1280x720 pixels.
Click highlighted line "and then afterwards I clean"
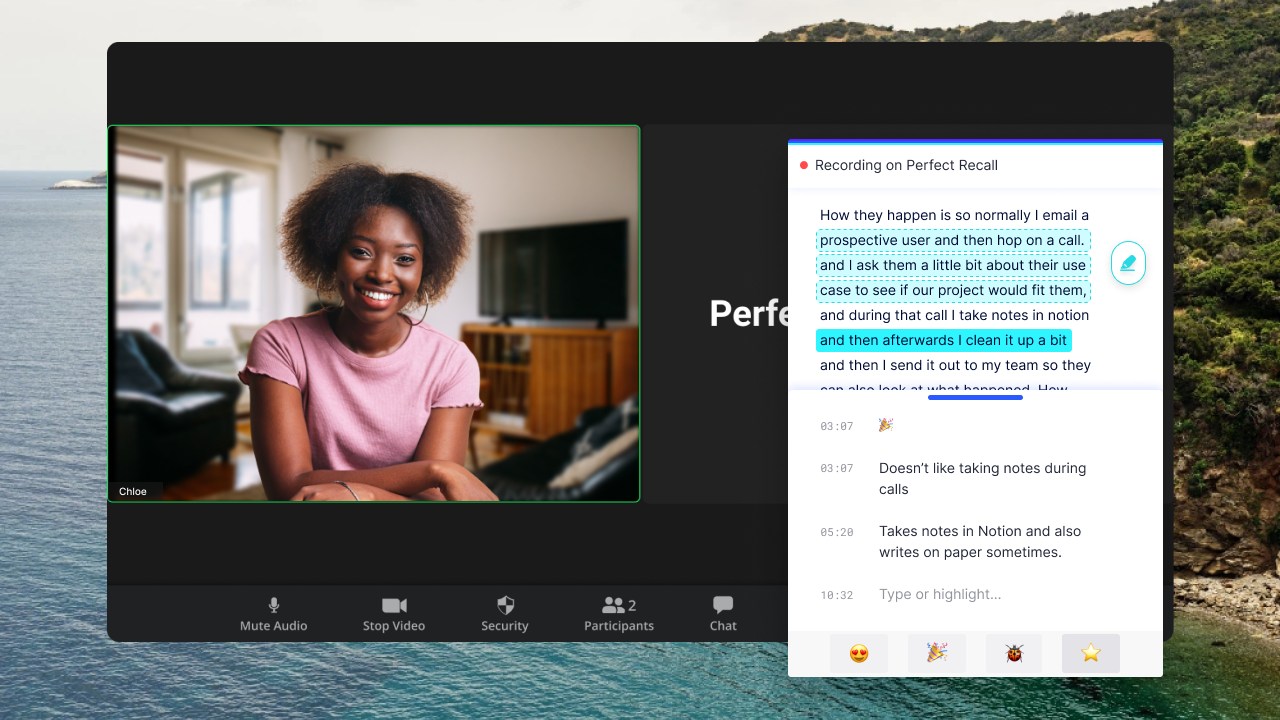click(x=943, y=340)
